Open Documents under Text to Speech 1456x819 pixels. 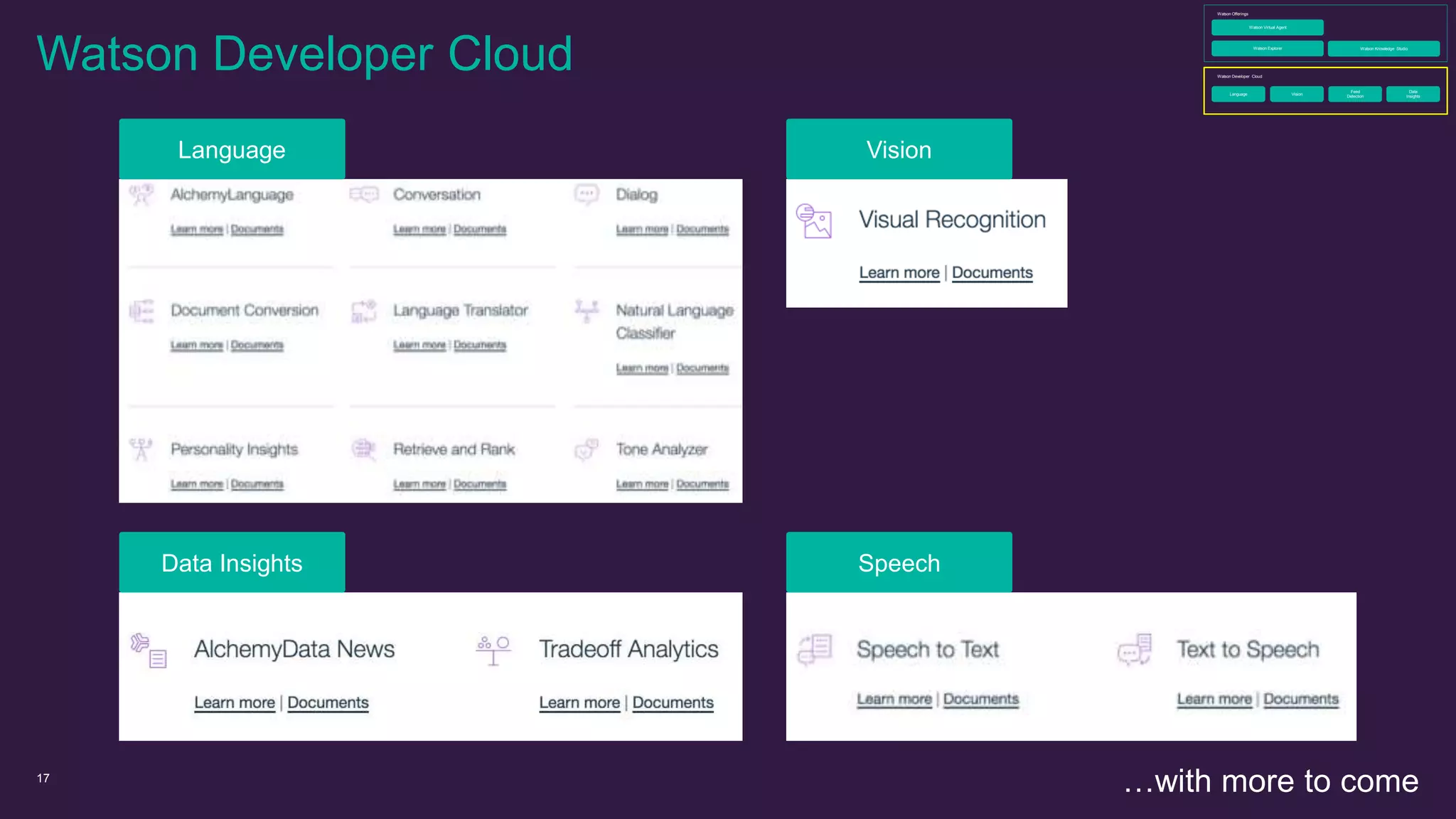[x=1301, y=700]
